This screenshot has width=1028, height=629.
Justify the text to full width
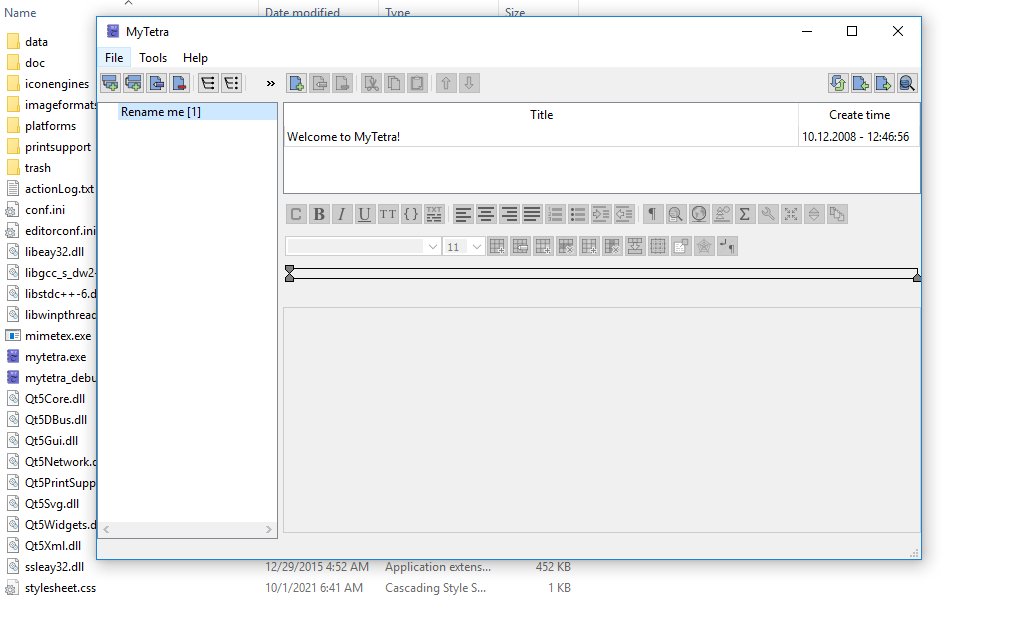coord(532,214)
